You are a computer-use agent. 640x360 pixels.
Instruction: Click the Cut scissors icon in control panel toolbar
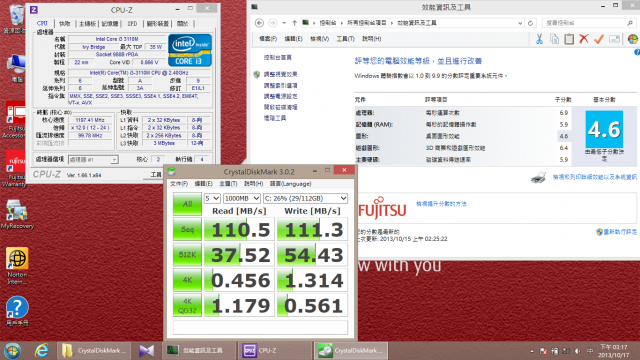[x=539, y=39]
